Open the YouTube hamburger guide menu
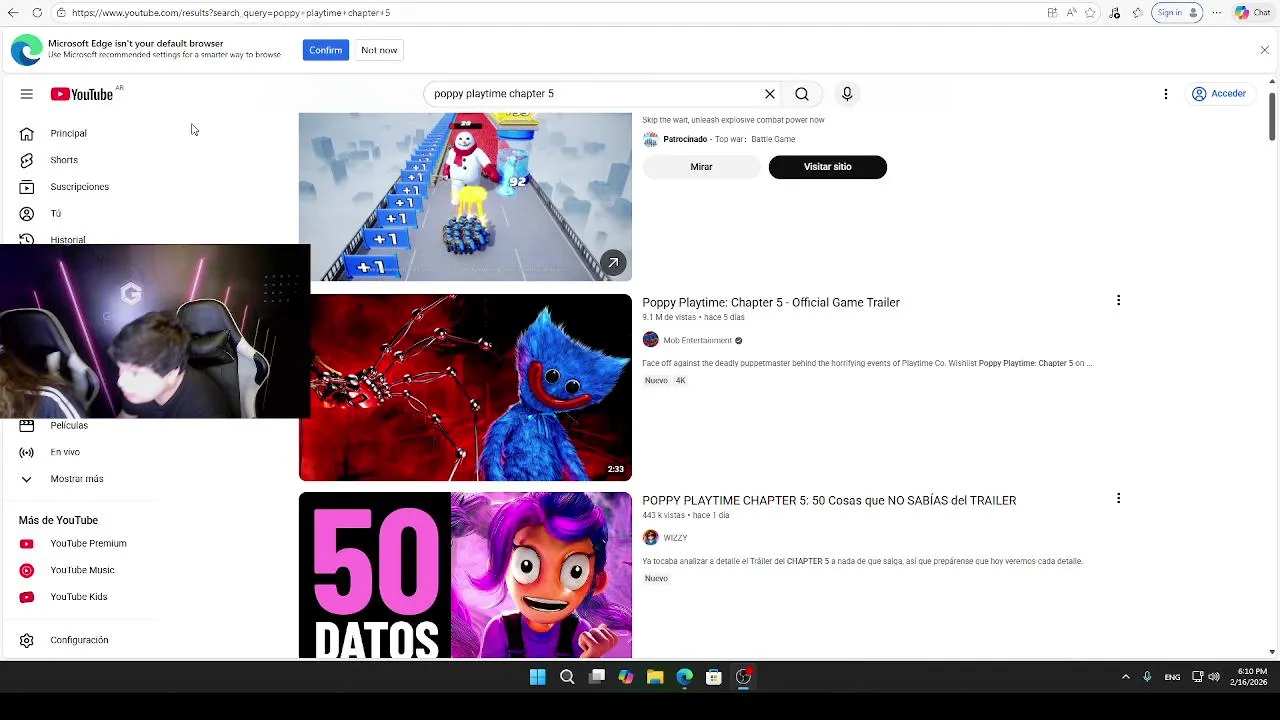Screen dimensions: 1280x720 [x=27, y=94]
